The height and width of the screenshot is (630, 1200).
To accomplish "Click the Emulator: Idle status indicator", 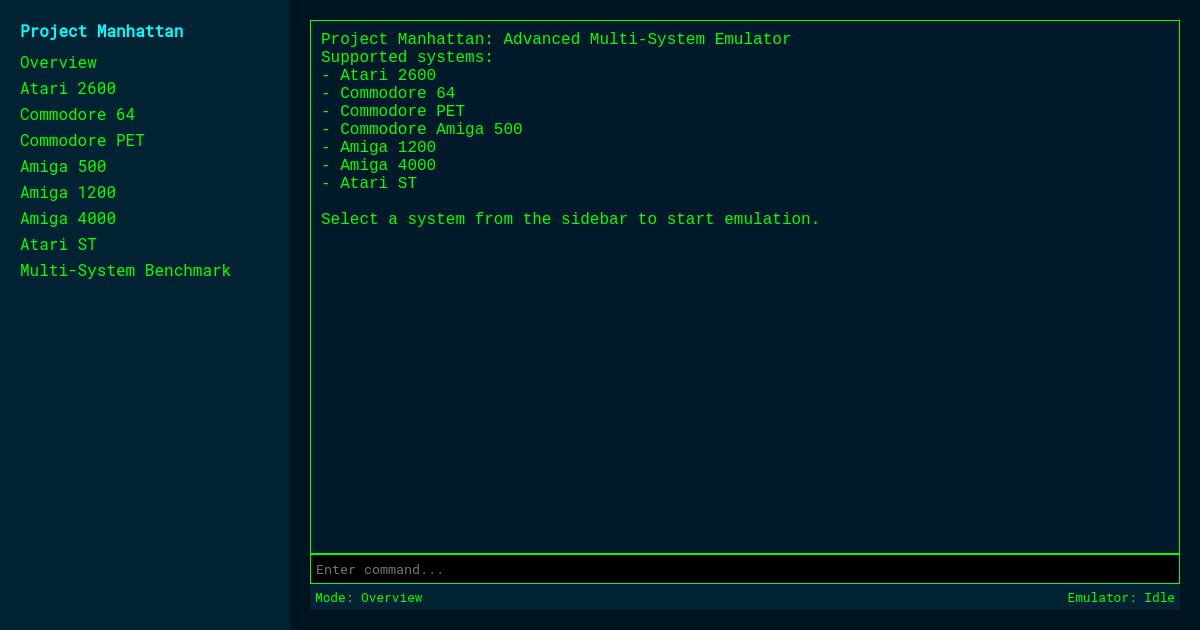I will pos(1121,598).
